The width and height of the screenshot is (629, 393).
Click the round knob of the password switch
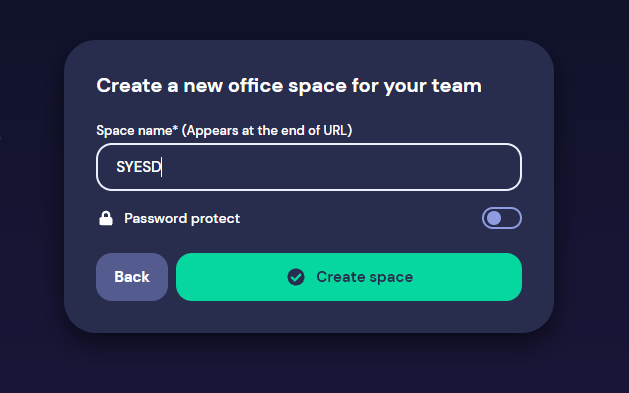[x=494, y=218]
